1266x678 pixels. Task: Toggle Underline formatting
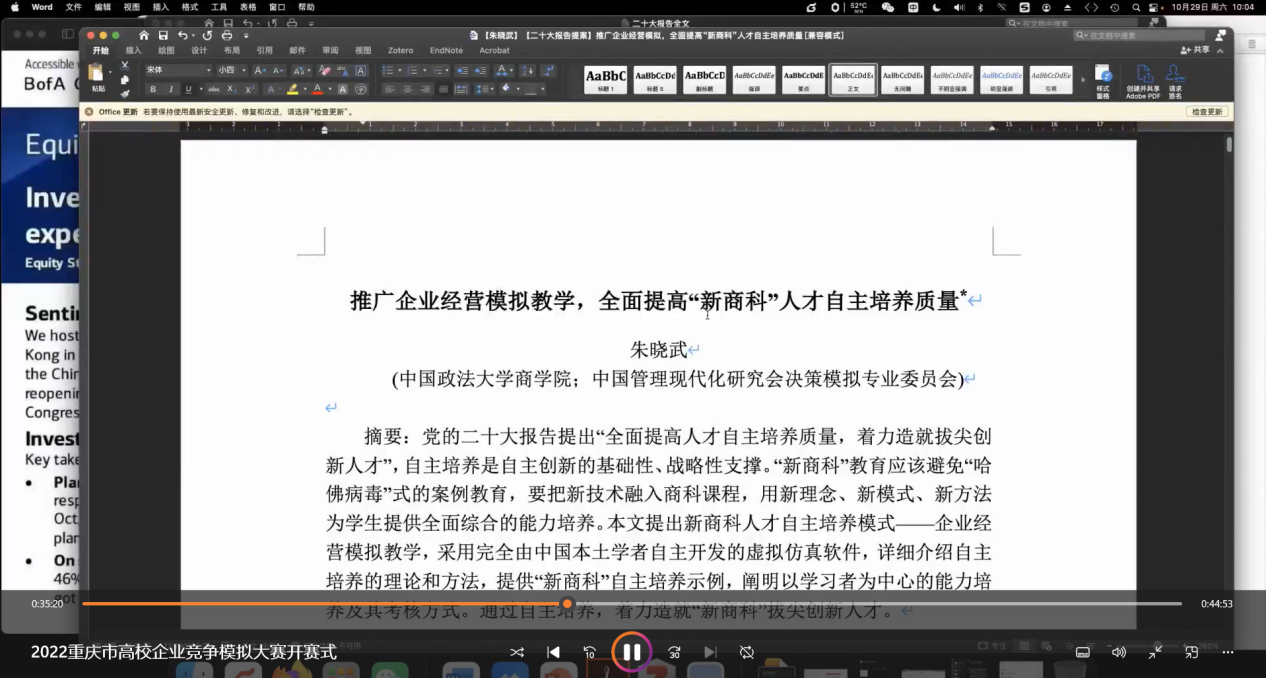coord(189,89)
